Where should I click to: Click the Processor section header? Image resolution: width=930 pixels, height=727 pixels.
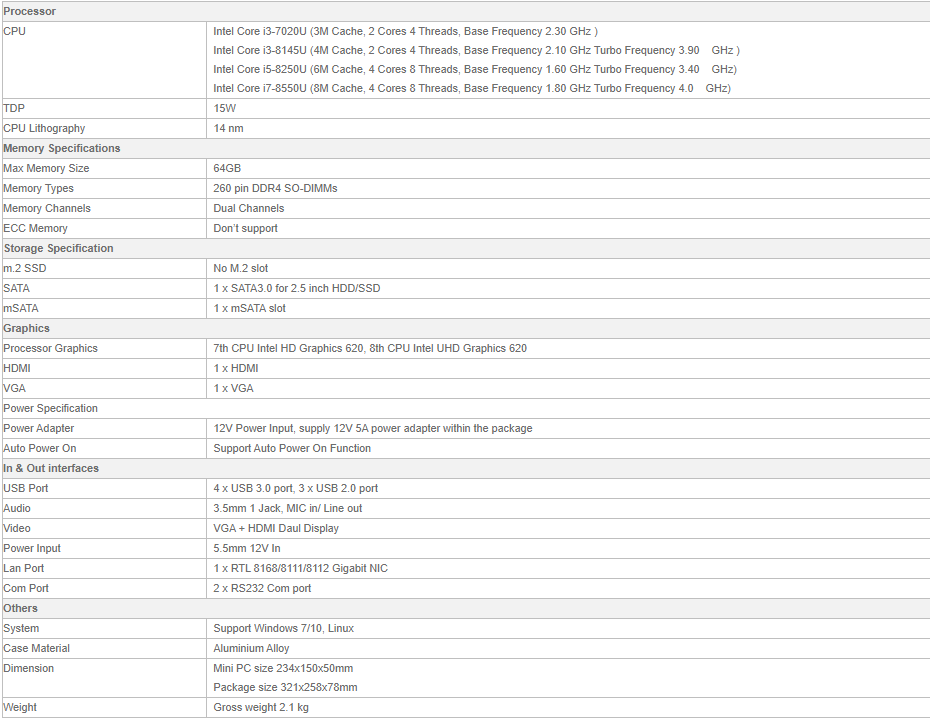click(30, 11)
